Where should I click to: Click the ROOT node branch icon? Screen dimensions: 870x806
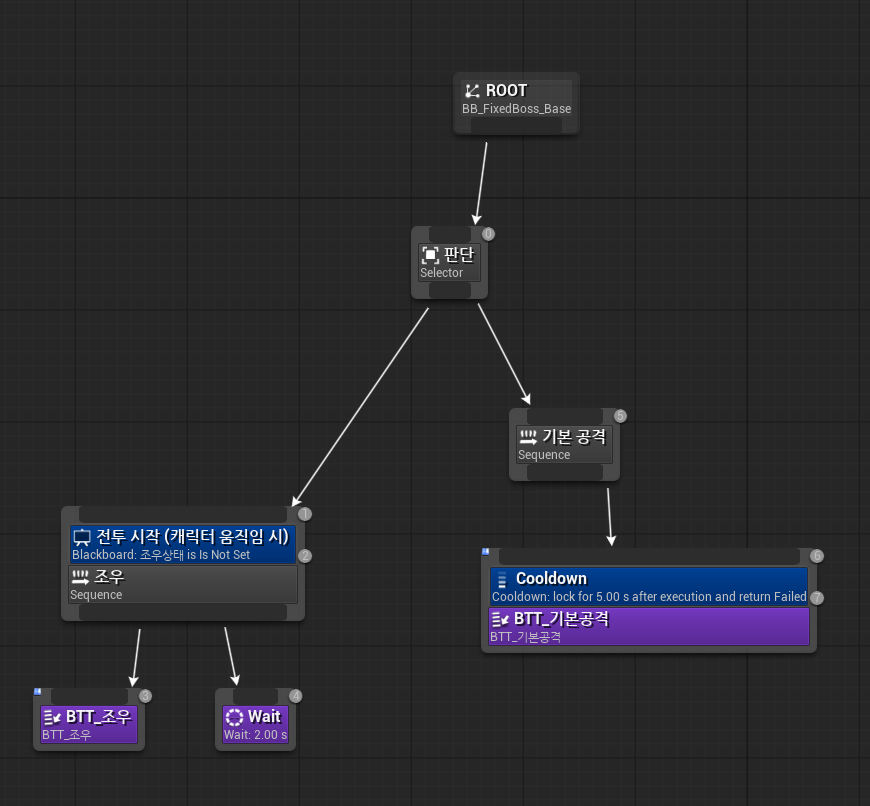pyautogui.click(x=472, y=90)
